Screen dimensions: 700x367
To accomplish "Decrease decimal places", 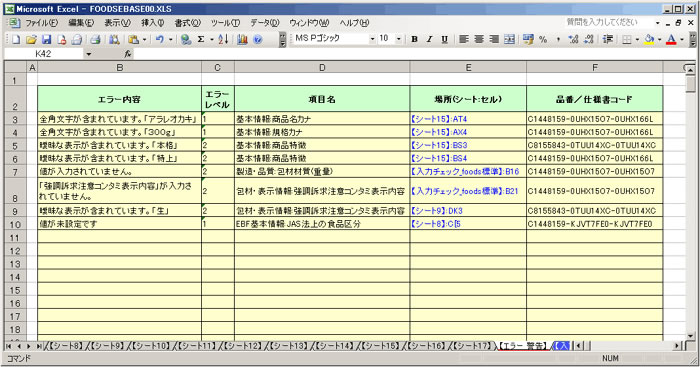I will (588, 39).
